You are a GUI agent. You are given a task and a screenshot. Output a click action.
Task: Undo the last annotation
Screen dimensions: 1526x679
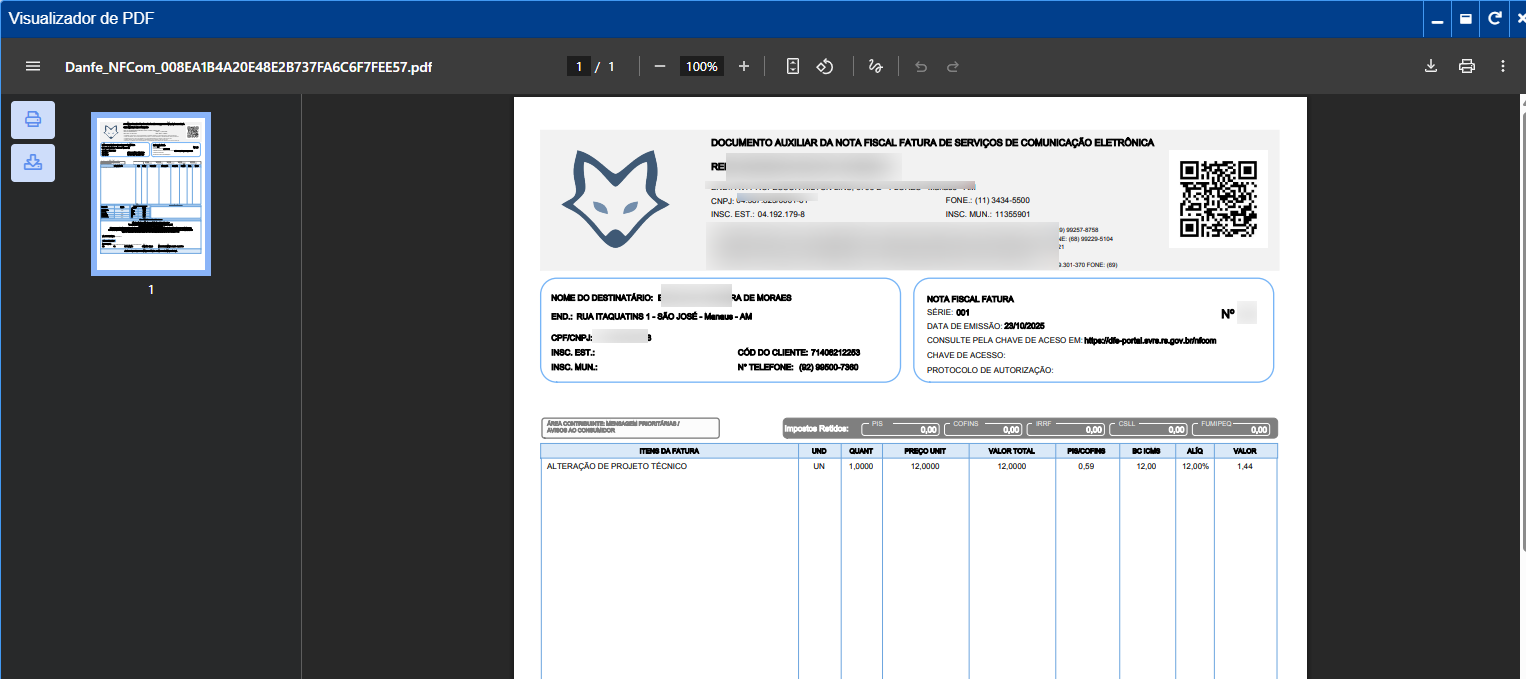921,66
